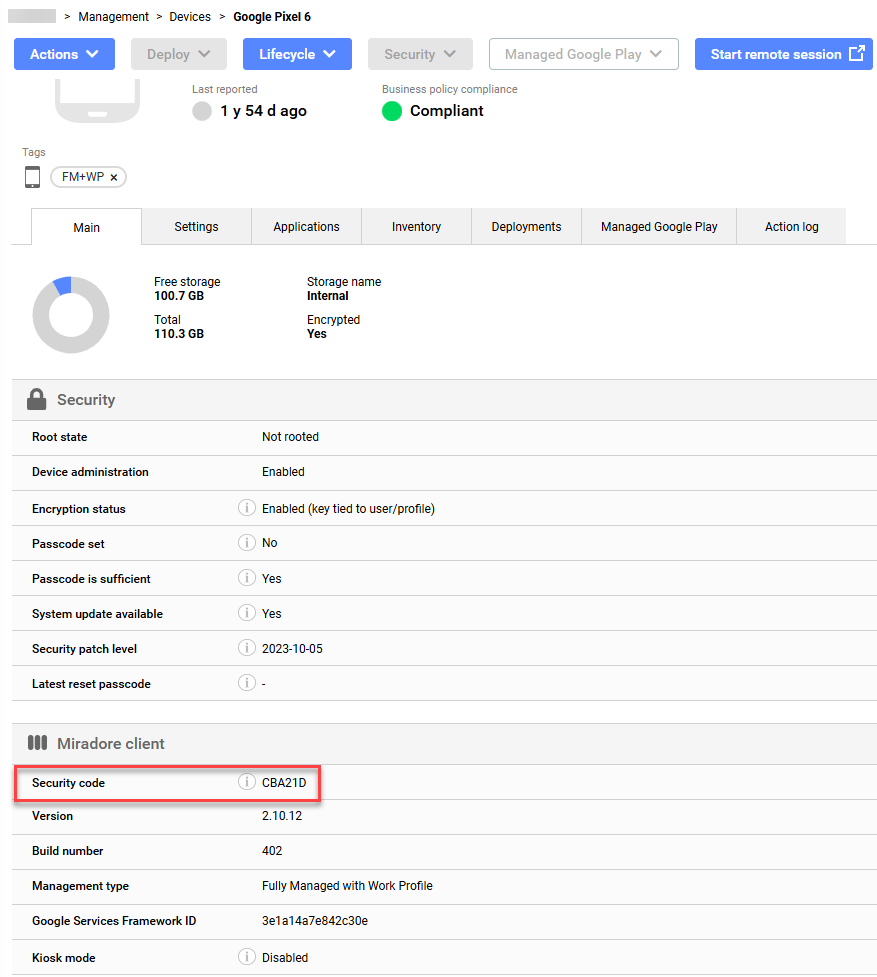
Task: Navigate to Devices in breadcrumb
Action: click(190, 17)
